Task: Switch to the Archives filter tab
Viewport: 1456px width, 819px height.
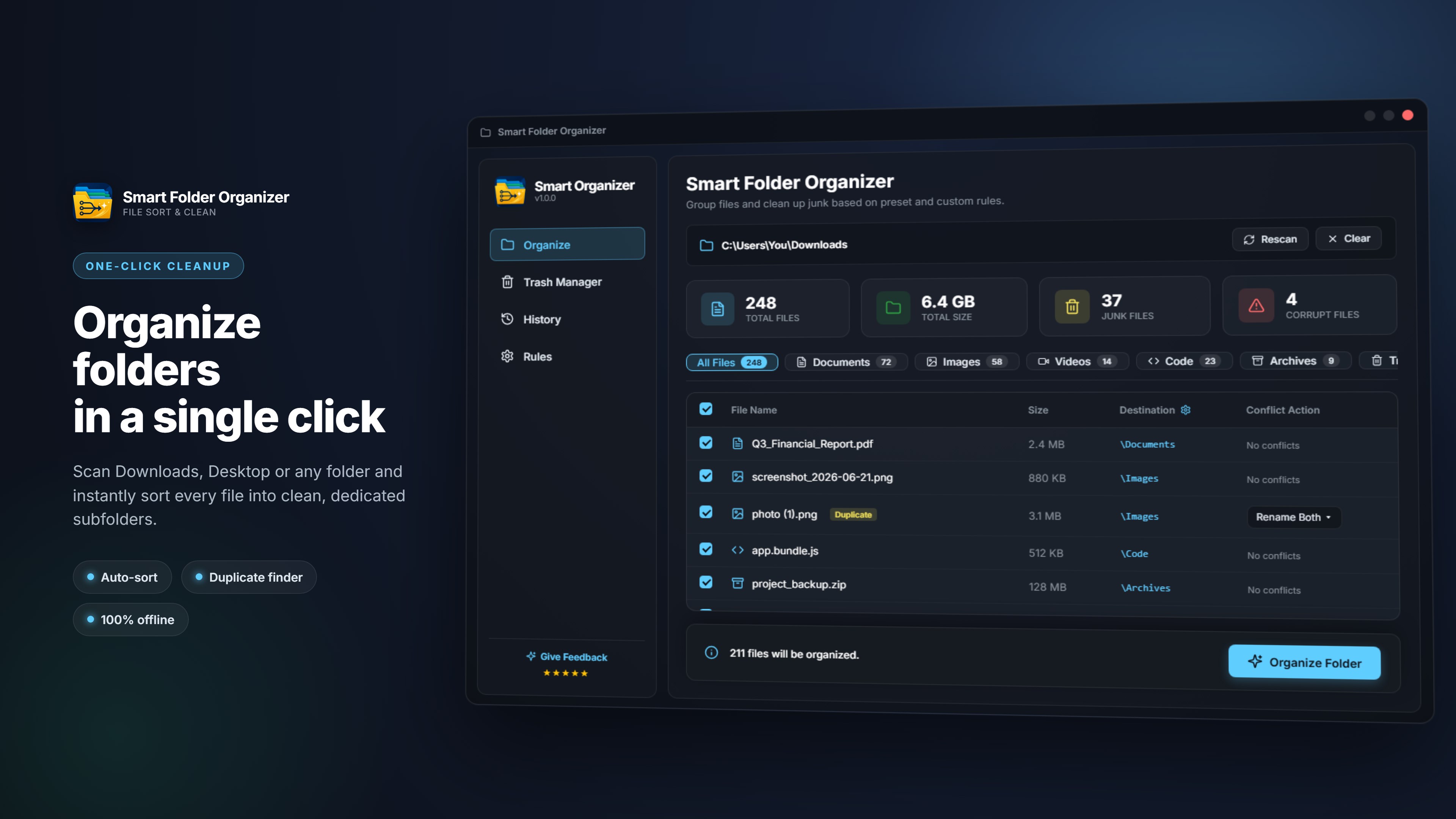Action: (1296, 361)
